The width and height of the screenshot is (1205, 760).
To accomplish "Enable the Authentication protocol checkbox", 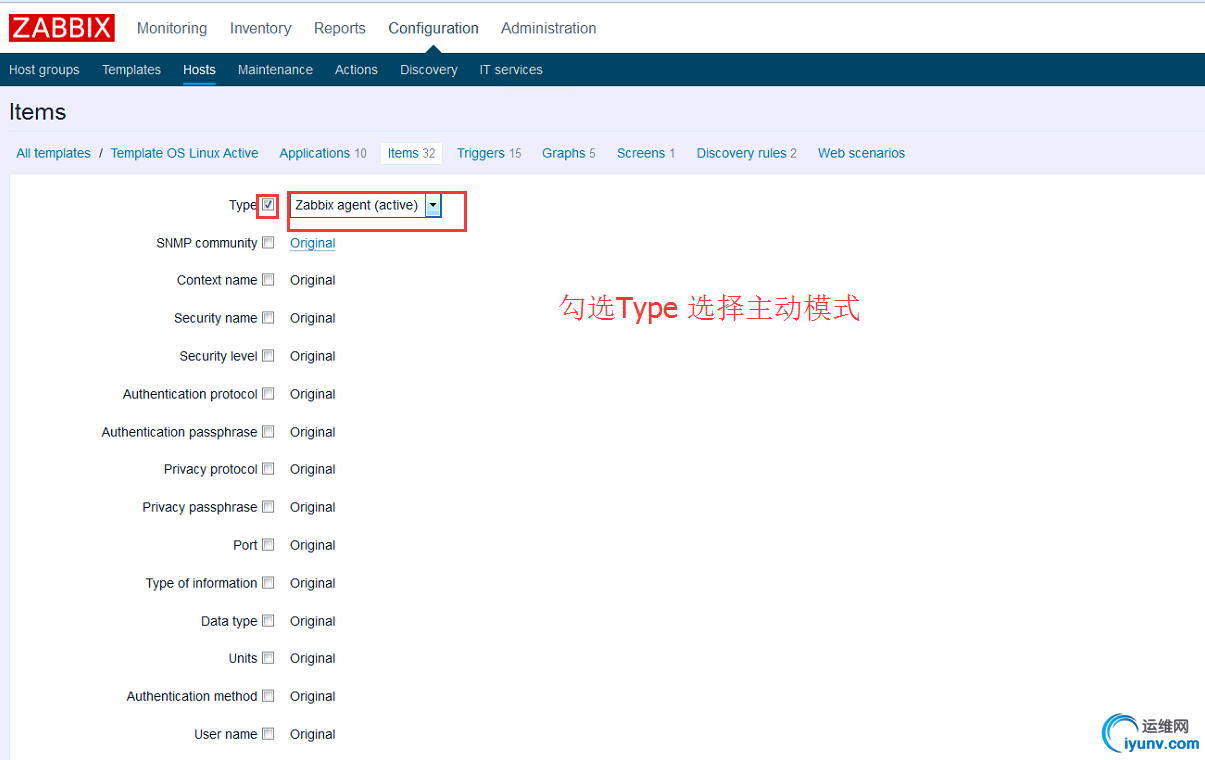I will click(268, 394).
